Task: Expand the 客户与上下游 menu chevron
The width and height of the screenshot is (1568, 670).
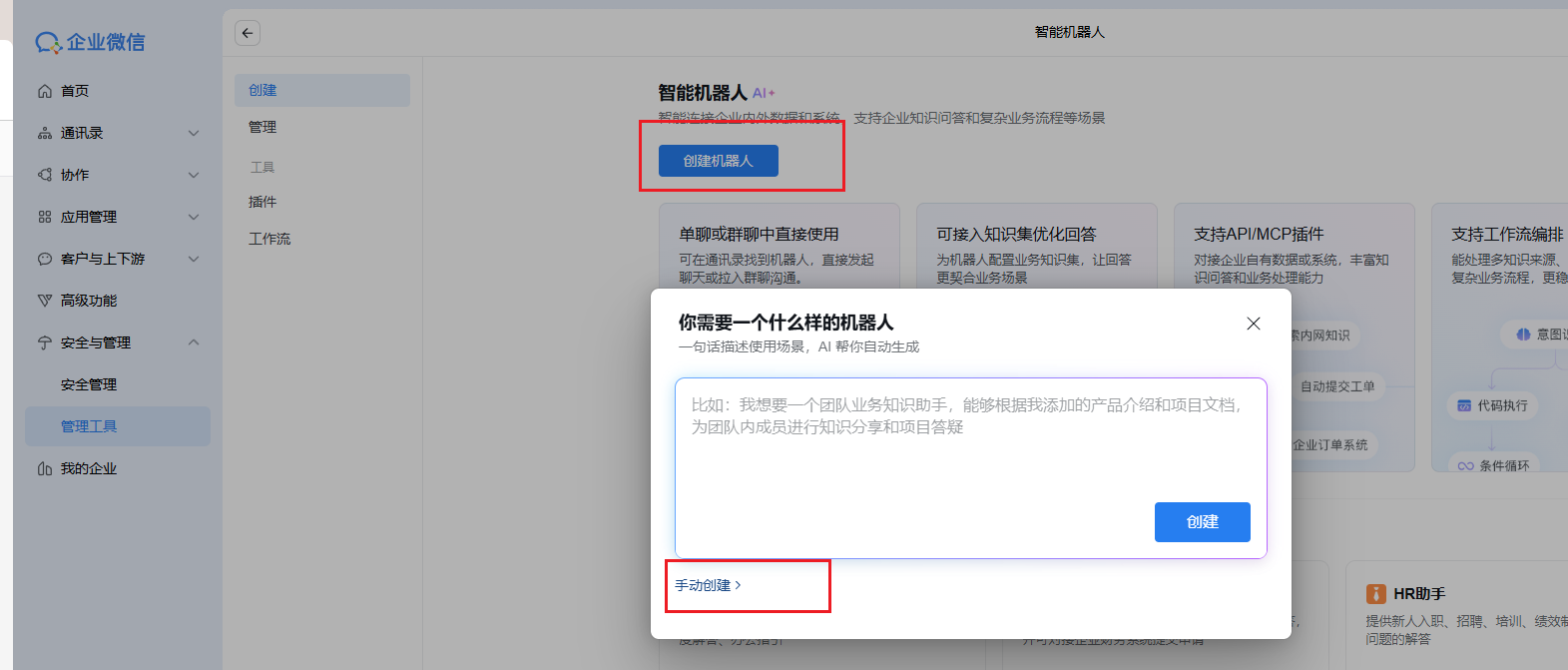Action: point(194,259)
